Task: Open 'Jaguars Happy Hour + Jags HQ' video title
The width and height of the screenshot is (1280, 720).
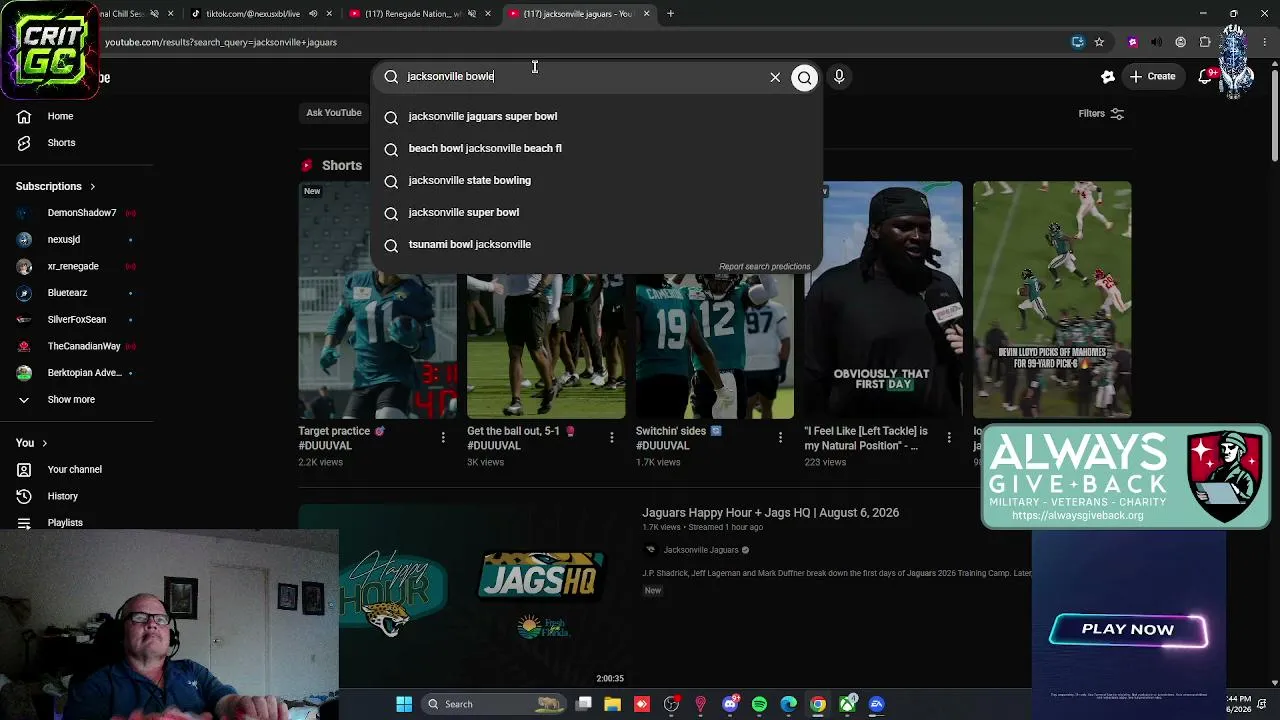Action: 770,513
